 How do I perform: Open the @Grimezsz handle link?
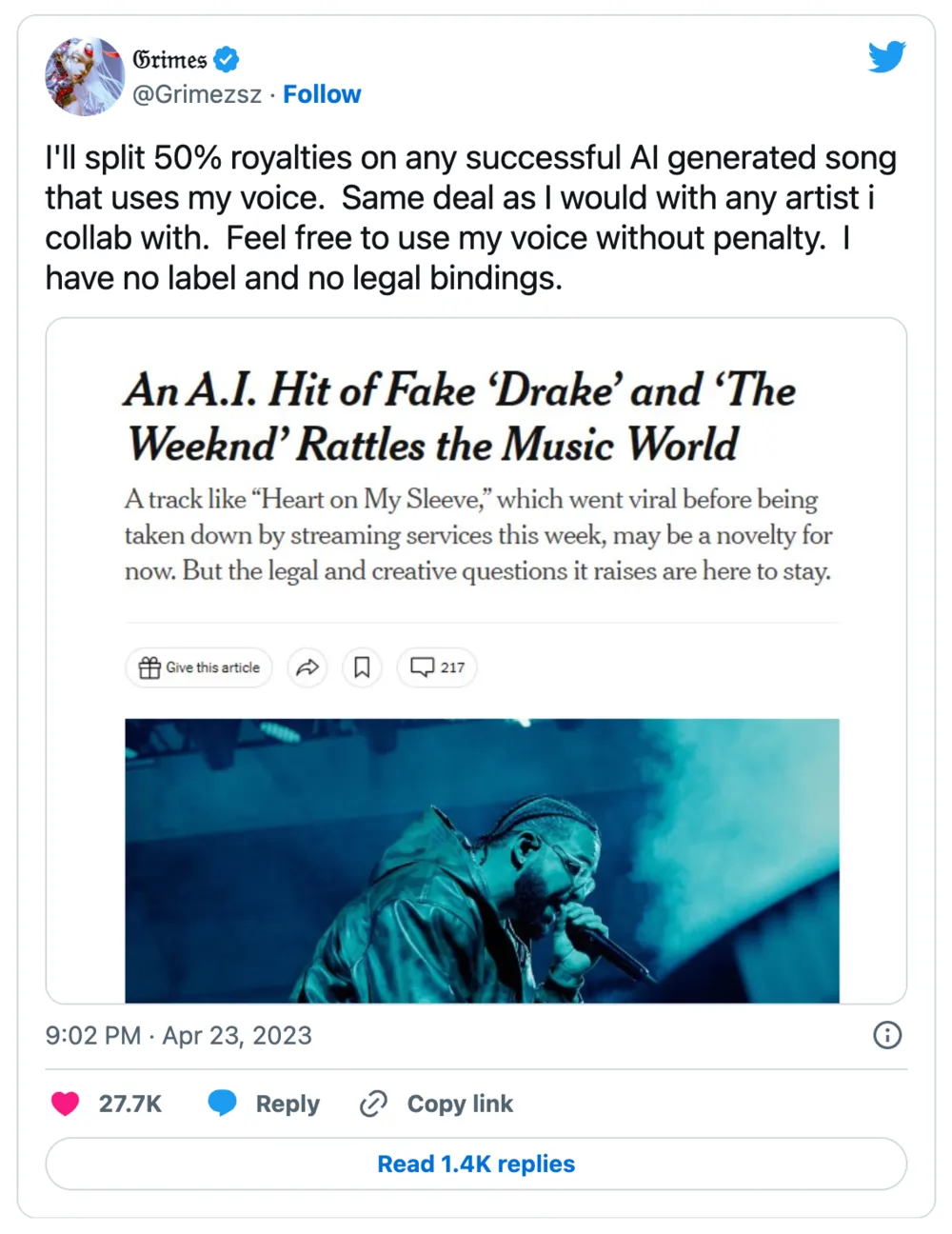(197, 94)
